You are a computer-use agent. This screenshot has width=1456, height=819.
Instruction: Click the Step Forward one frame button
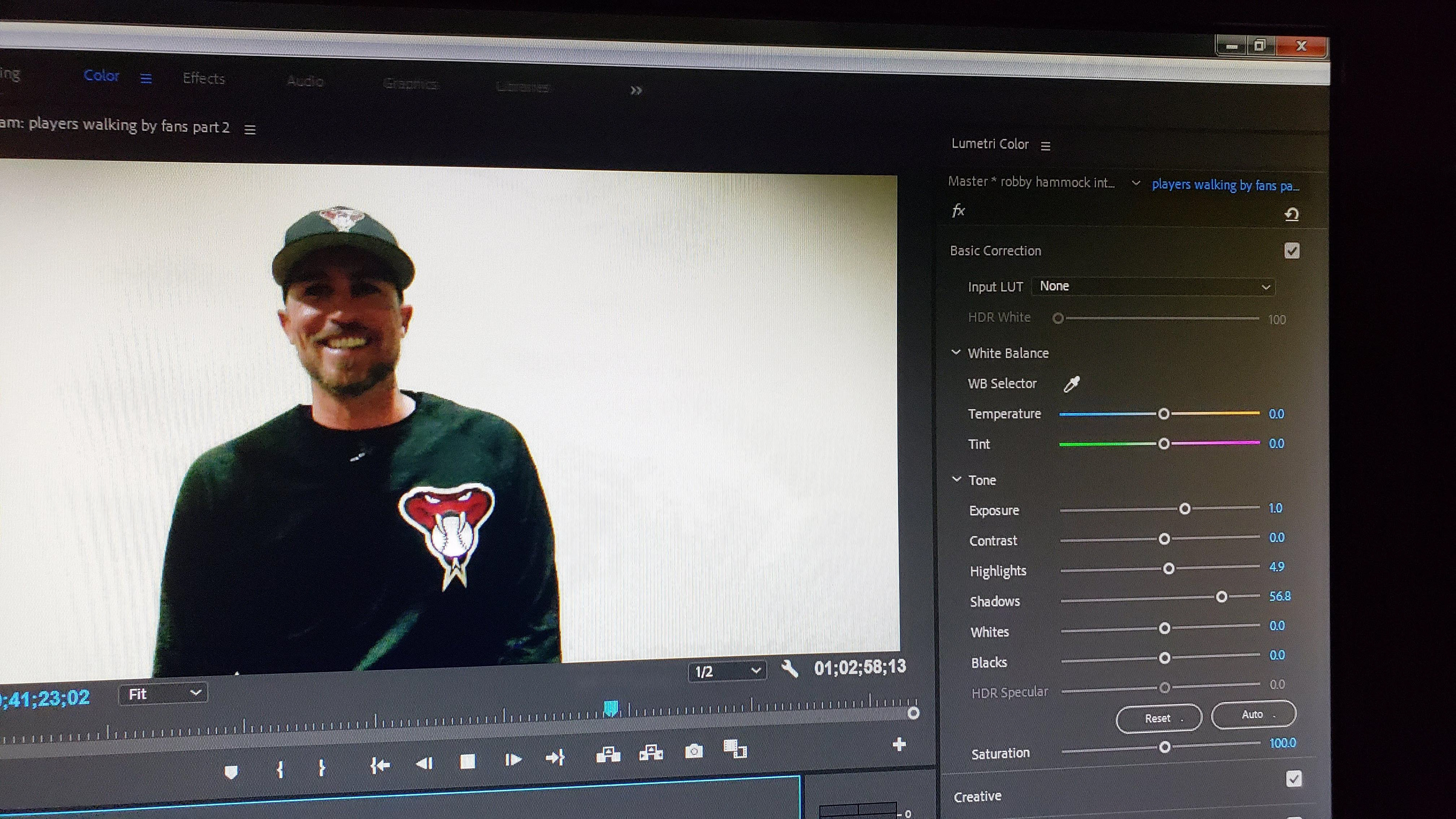pos(513,759)
